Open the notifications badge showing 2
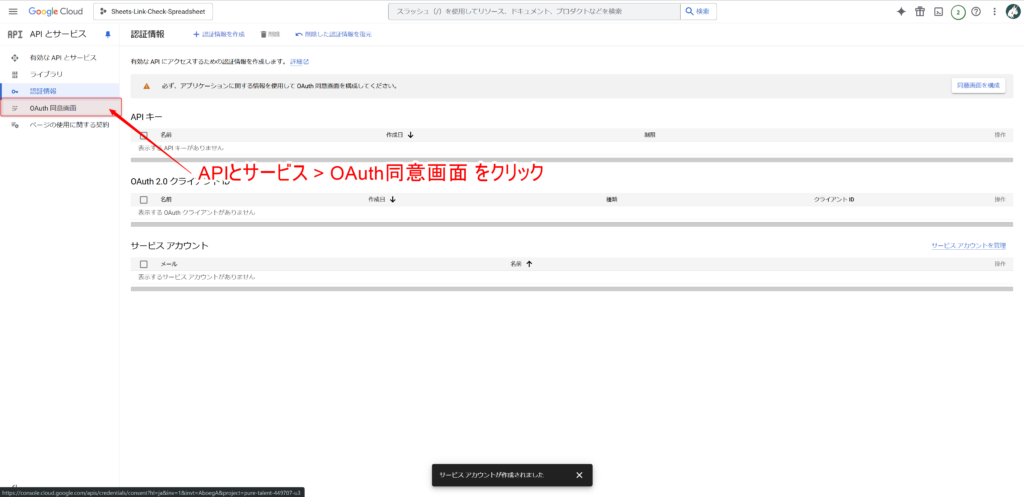 (957, 11)
